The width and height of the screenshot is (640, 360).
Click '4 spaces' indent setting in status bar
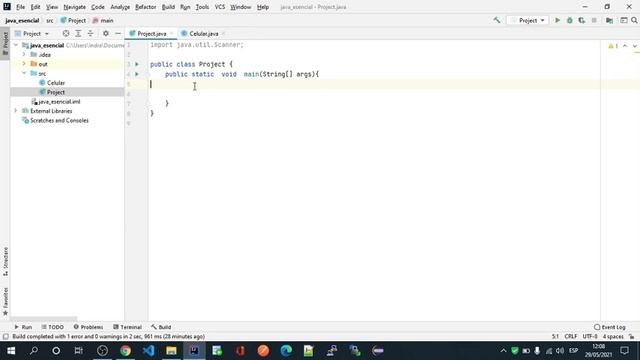point(613,337)
